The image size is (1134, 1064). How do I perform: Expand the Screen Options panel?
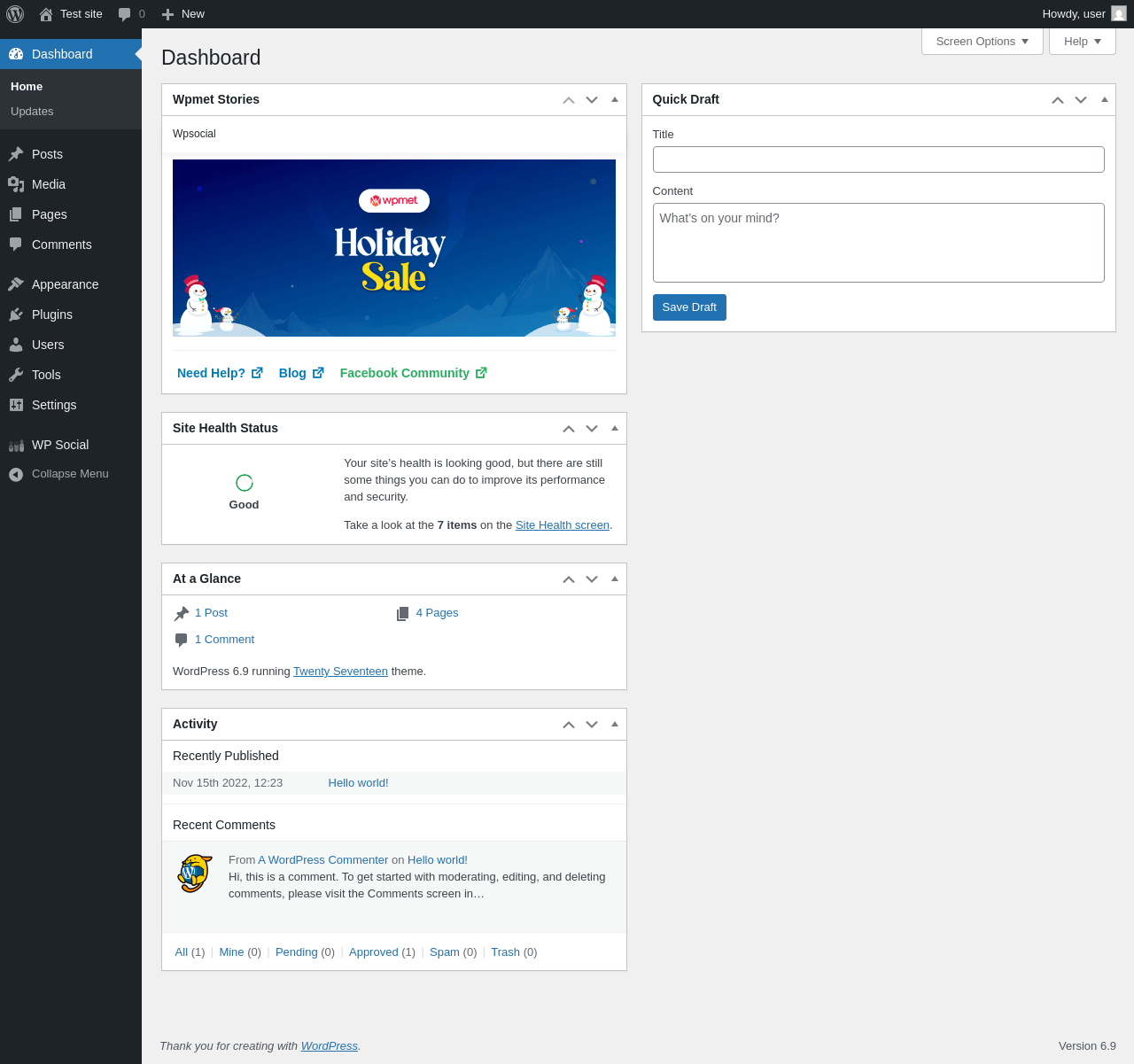(x=983, y=42)
